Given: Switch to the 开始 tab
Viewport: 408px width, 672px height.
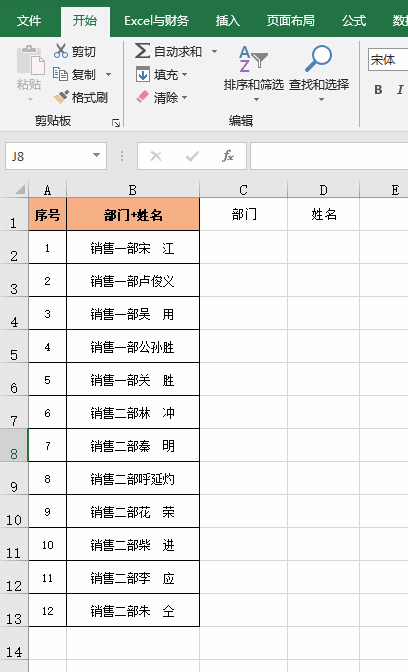Looking at the screenshot, I should [x=85, y=21].
